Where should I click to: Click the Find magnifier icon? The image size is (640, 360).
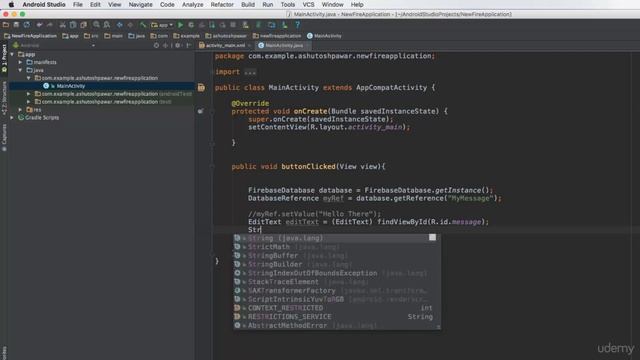click(x=96, y=25)
